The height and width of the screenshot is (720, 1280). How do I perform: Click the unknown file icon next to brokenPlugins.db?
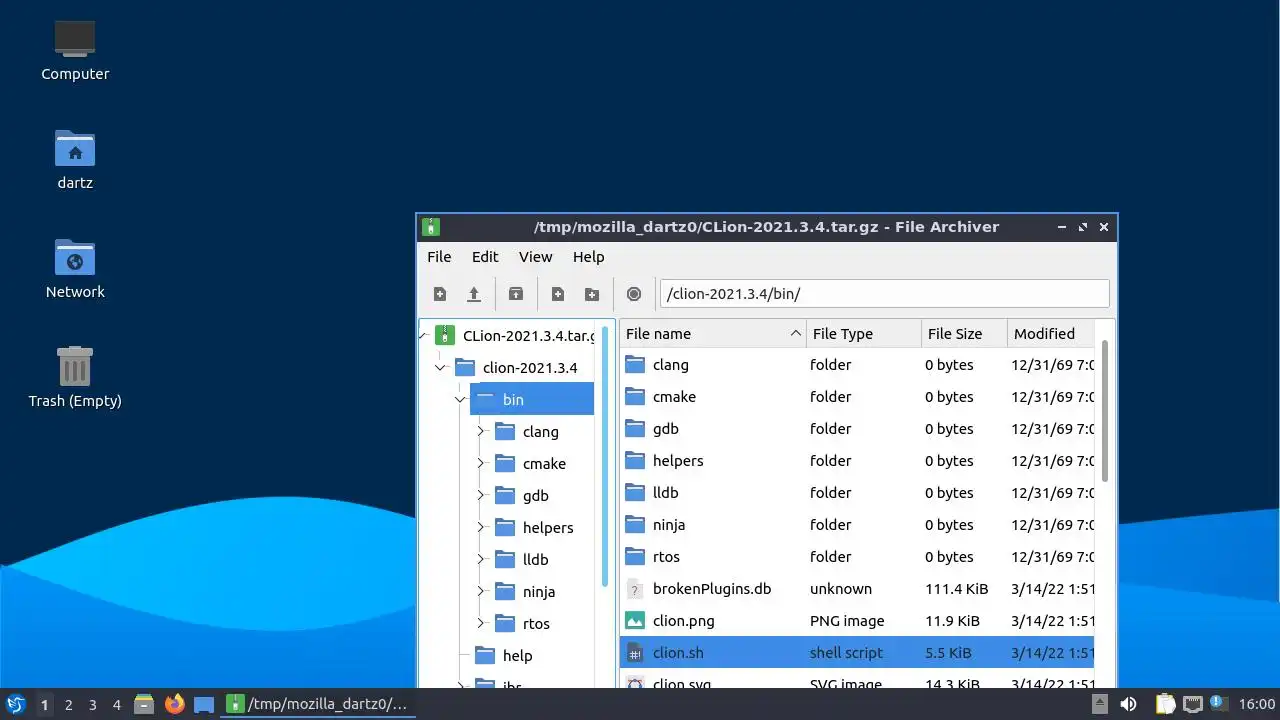pyautogui.click(x=635, y=589)
